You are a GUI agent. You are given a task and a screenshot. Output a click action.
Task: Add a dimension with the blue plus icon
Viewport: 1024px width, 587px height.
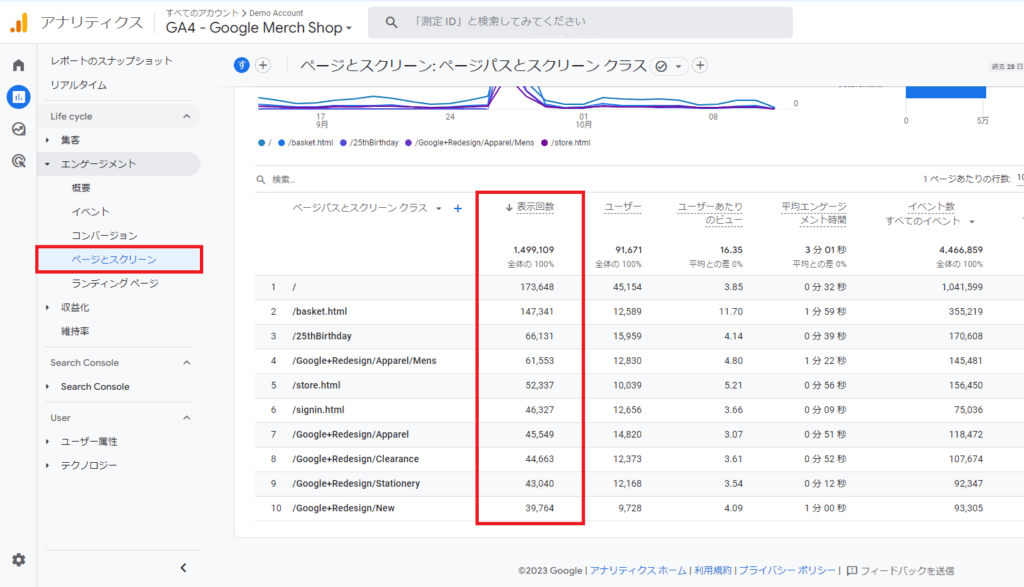point(458,208)
